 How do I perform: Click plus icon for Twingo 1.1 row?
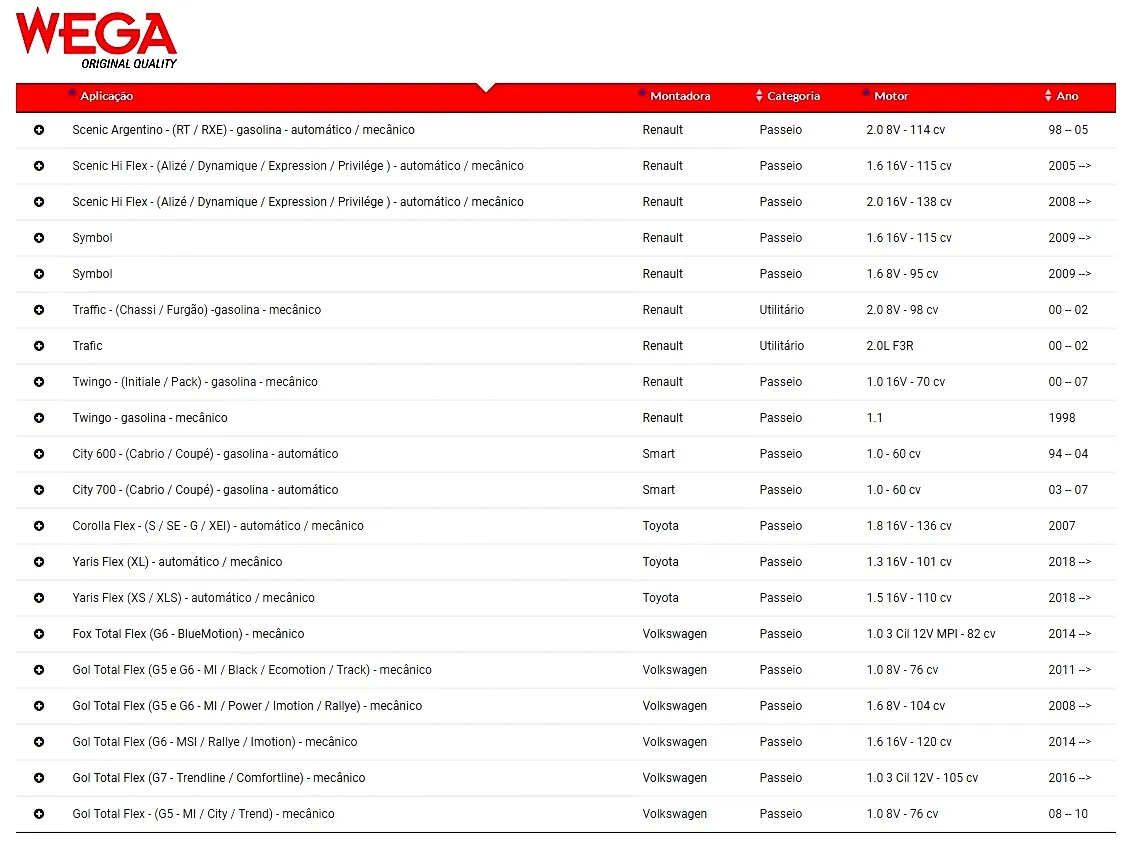pos(39,418)
